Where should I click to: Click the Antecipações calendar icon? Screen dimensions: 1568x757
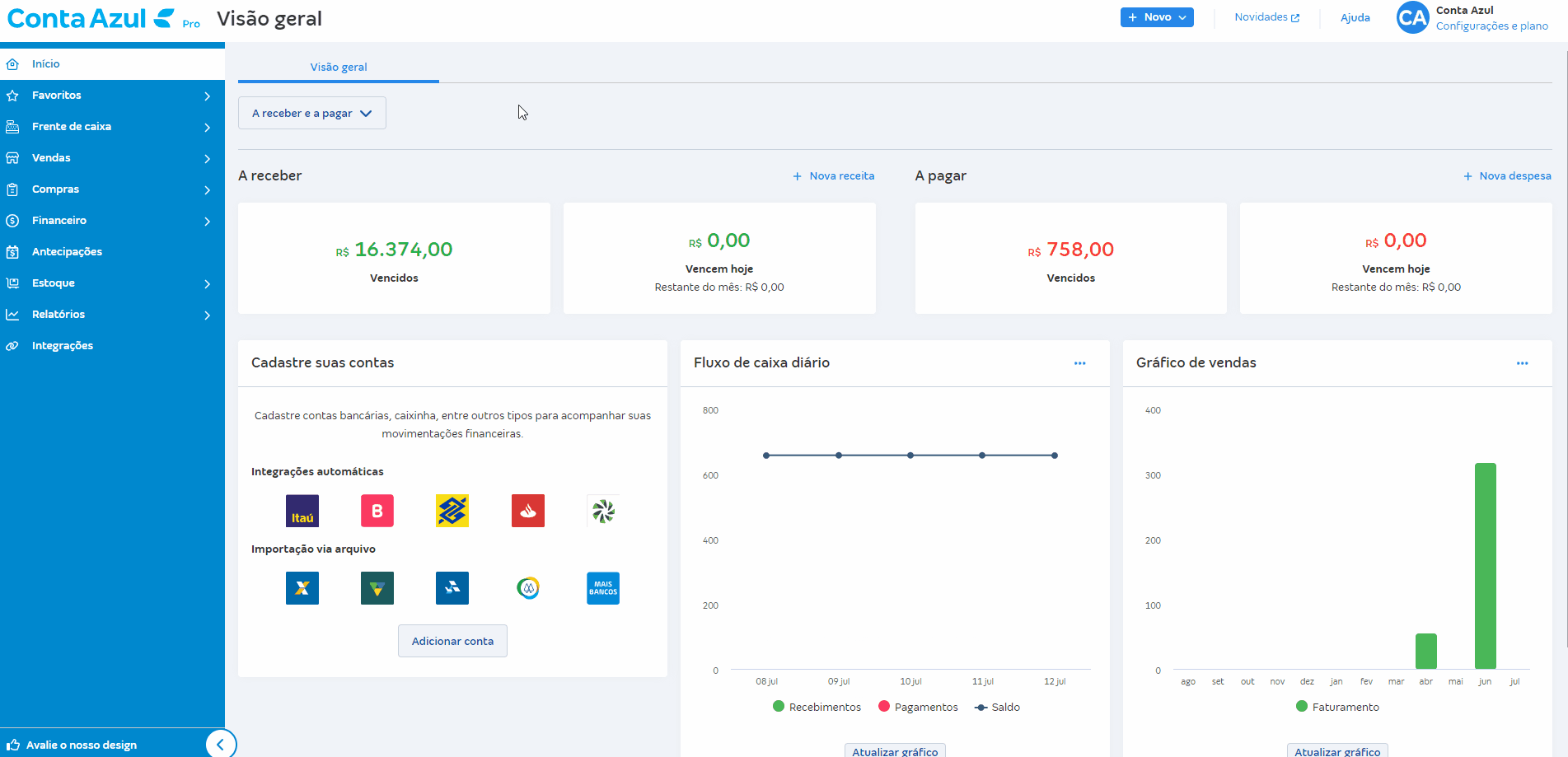tap(12, 252)
